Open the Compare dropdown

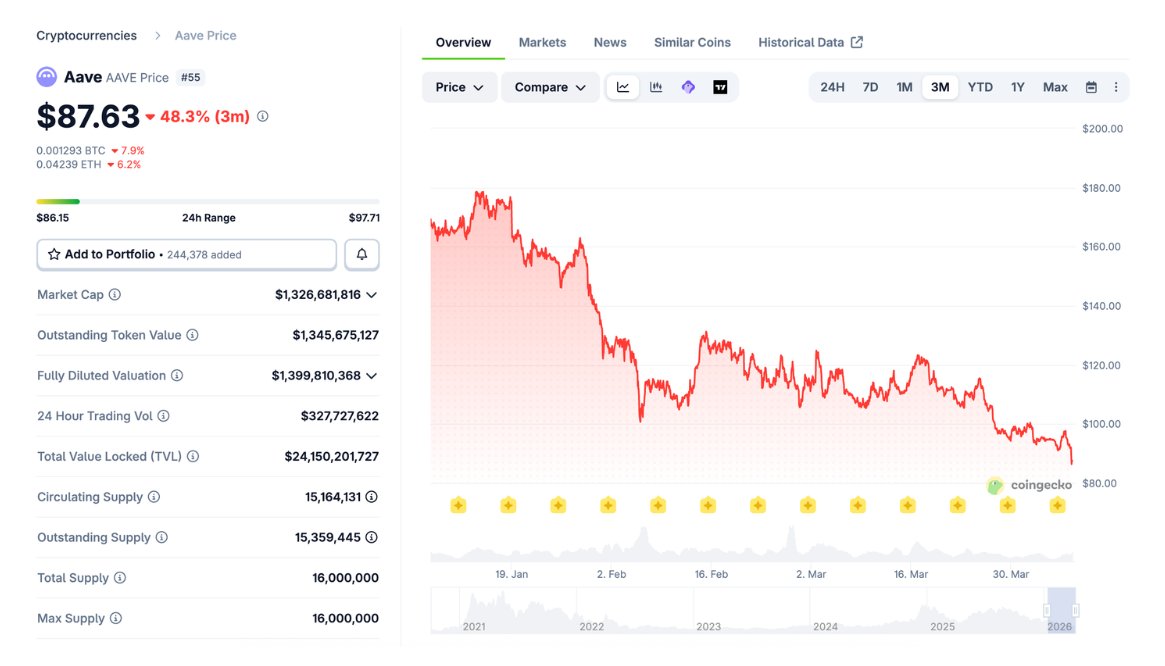(550, 87)
